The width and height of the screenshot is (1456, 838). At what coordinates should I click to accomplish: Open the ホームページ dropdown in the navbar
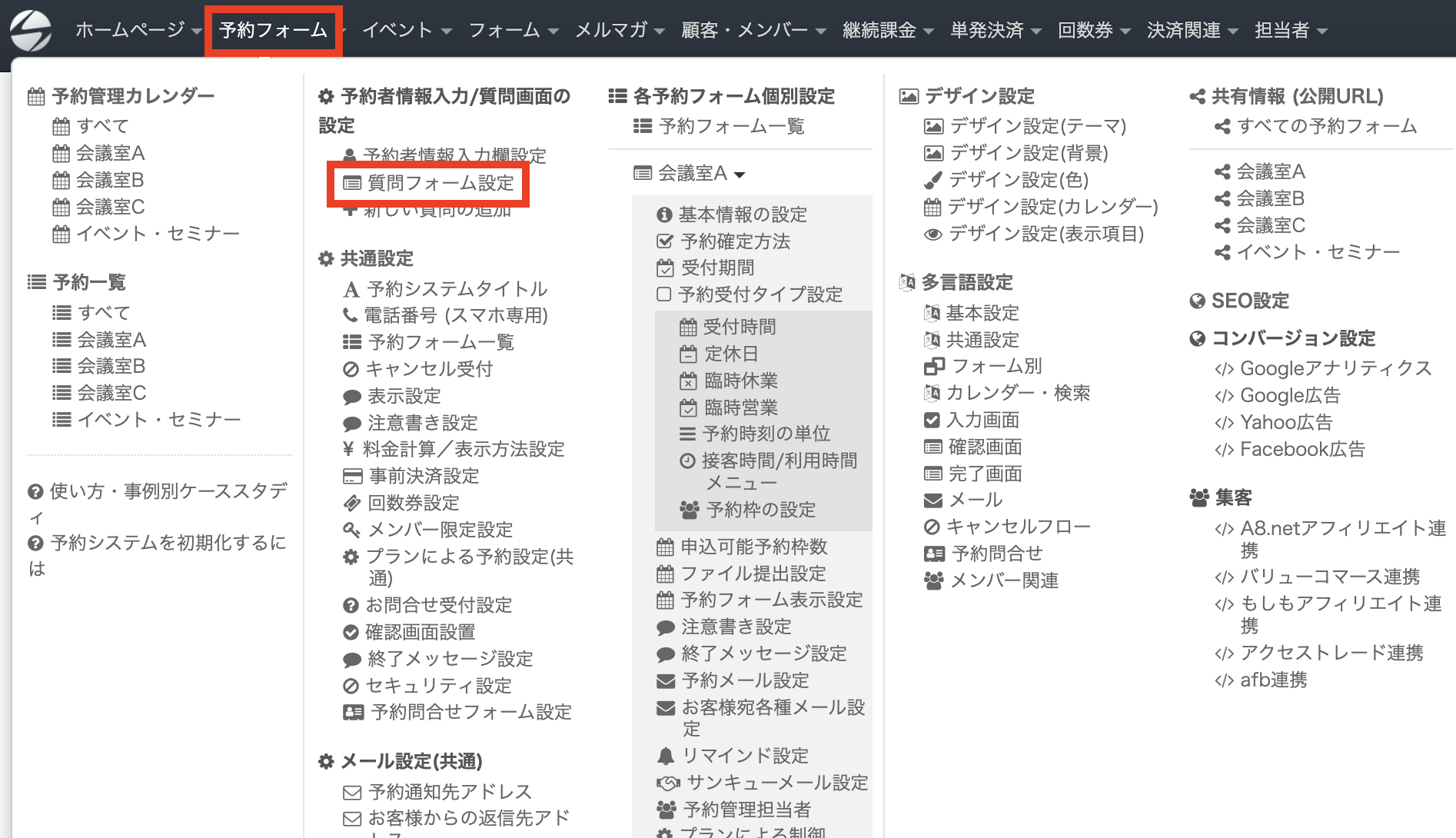tap(138, 31)
